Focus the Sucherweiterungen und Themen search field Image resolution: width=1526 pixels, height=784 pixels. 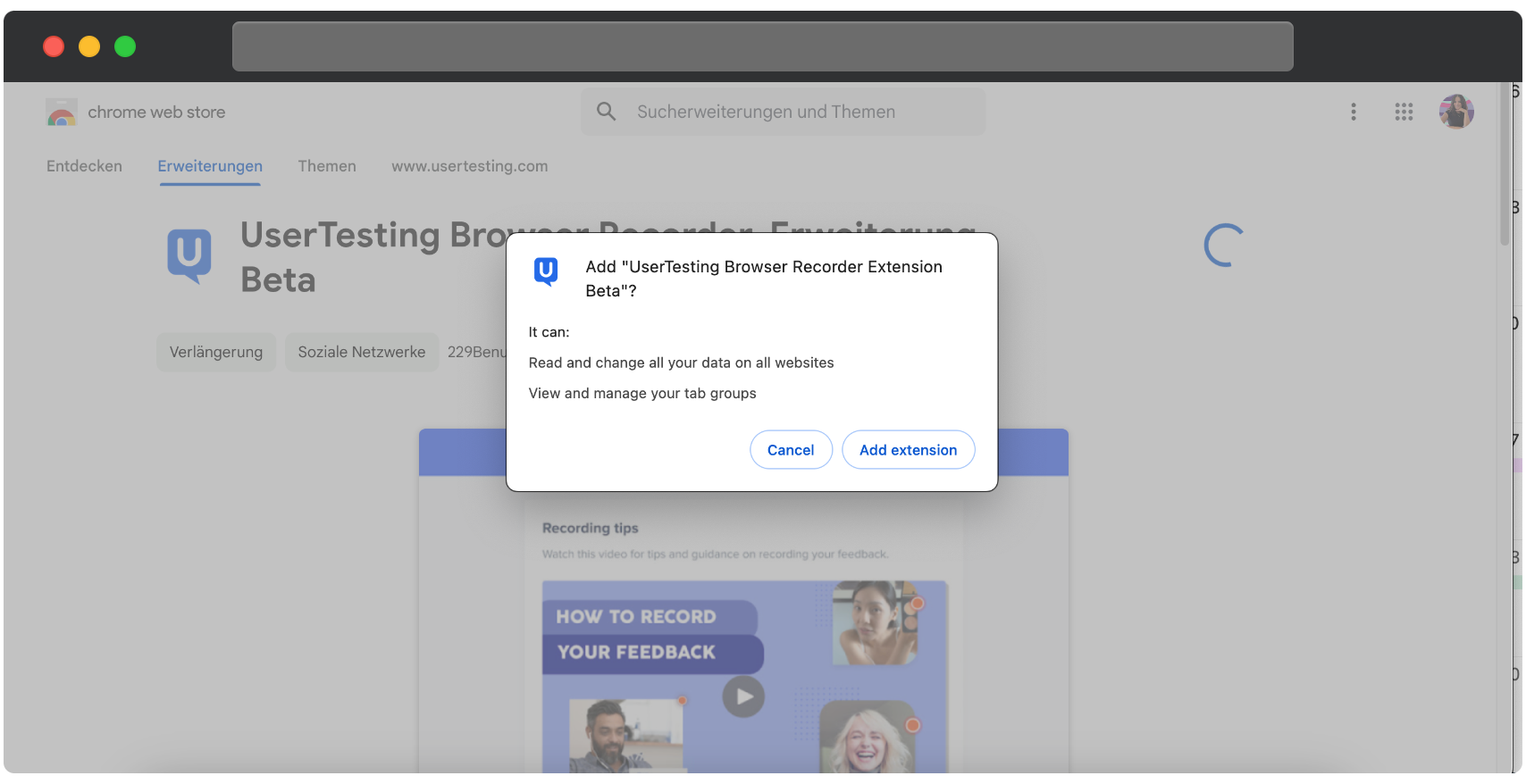[783, 112]
